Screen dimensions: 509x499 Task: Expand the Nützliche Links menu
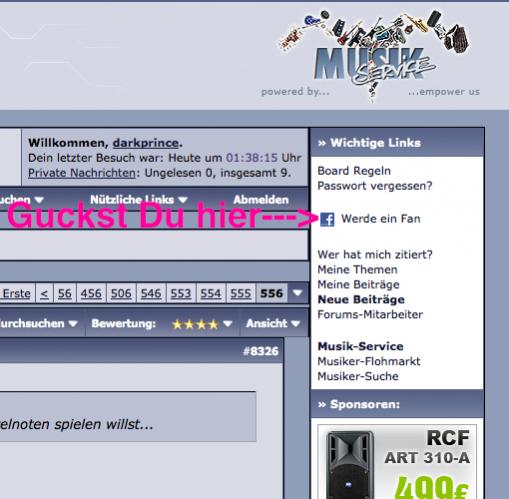139,200
